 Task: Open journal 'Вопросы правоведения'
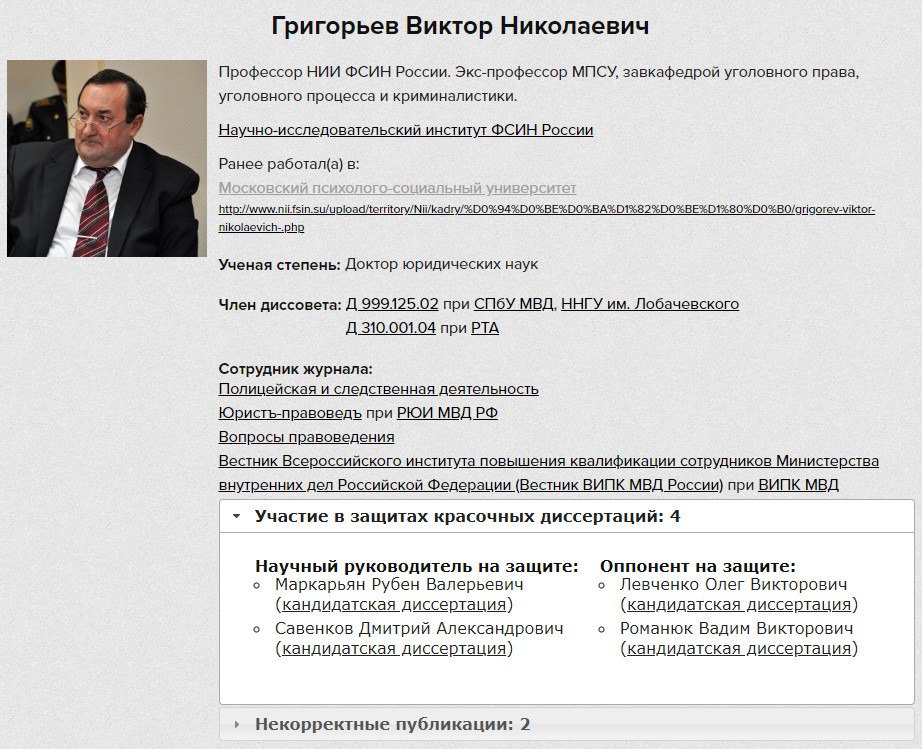click(x=306, y=437)
